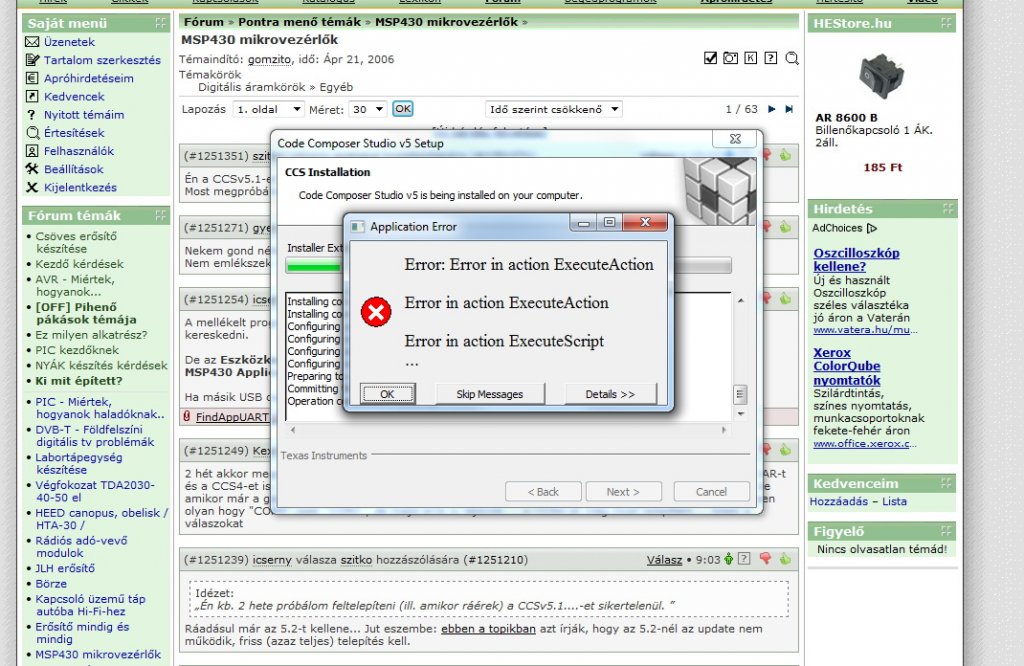1024x666 pixels.
Task: Click Hozzáadás under Kedvenceim
Action: [x=839, y=501]
